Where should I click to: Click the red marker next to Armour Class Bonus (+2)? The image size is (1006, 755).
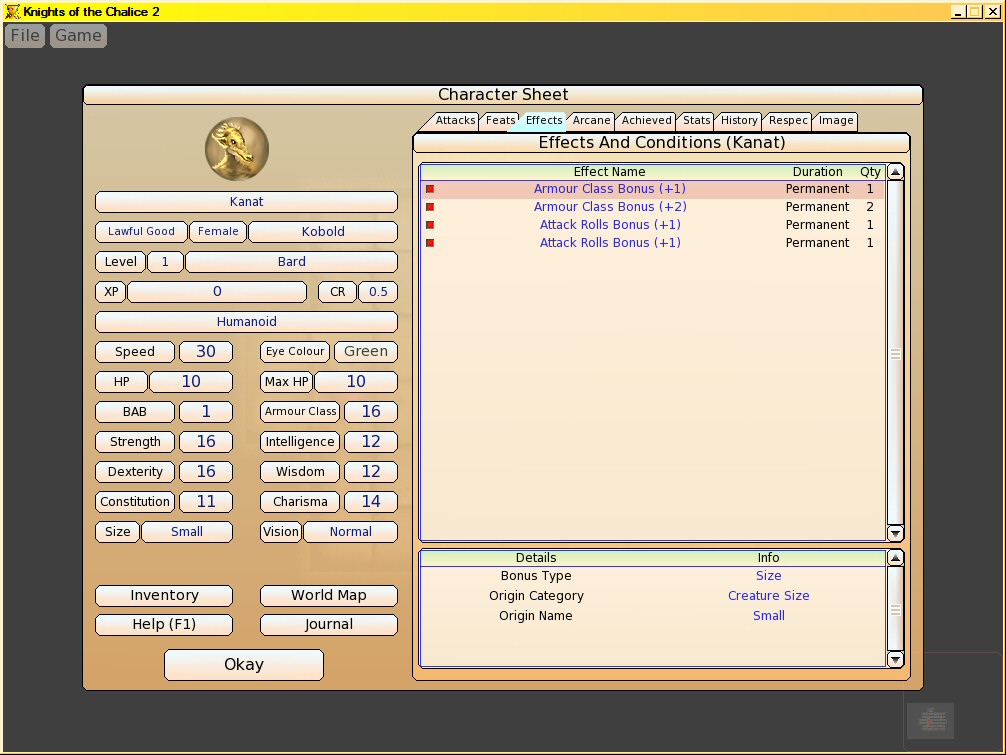tap(430, 207)
